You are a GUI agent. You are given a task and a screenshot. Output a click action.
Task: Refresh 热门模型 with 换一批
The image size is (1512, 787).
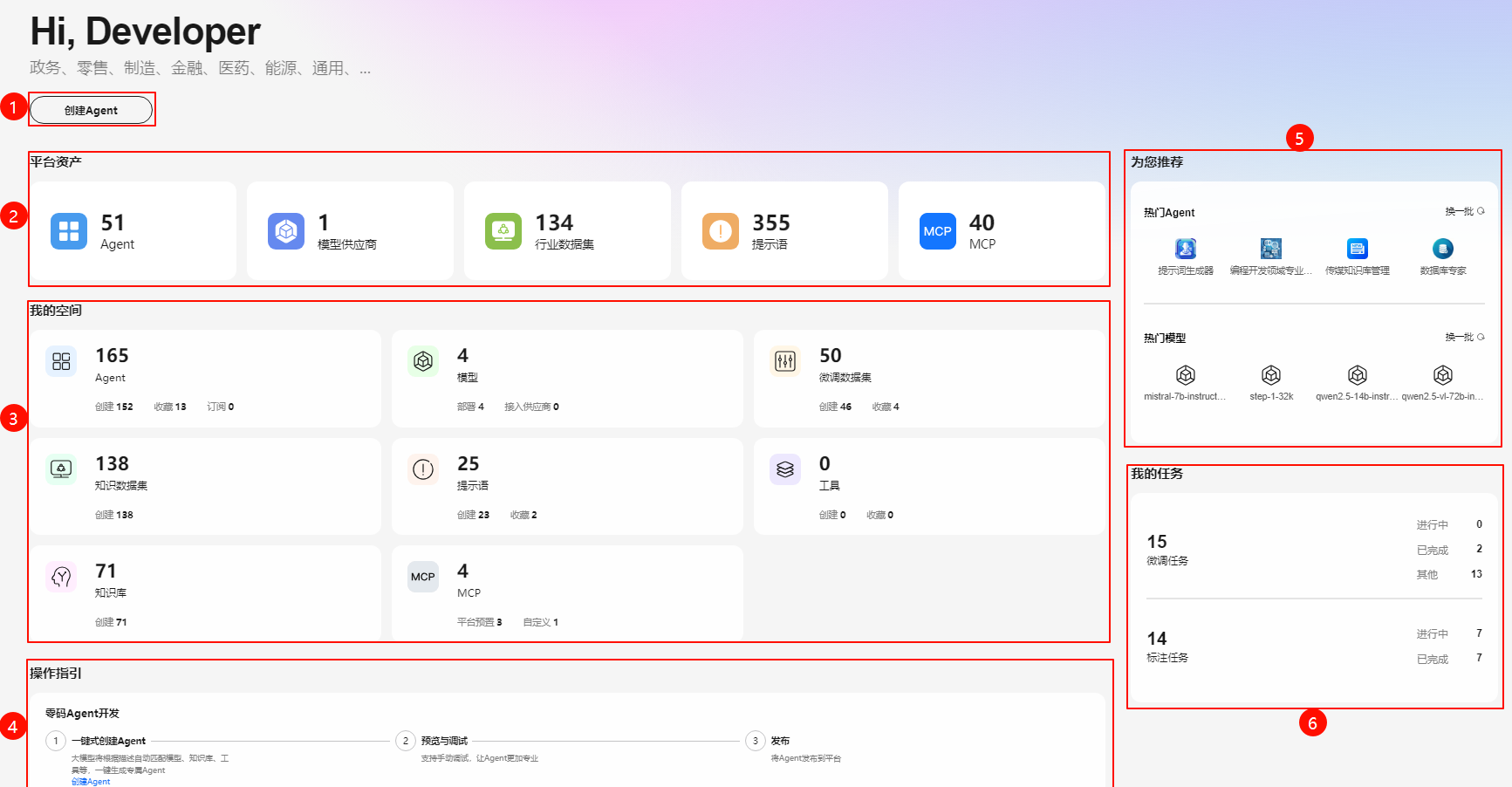pos(1464,337)
